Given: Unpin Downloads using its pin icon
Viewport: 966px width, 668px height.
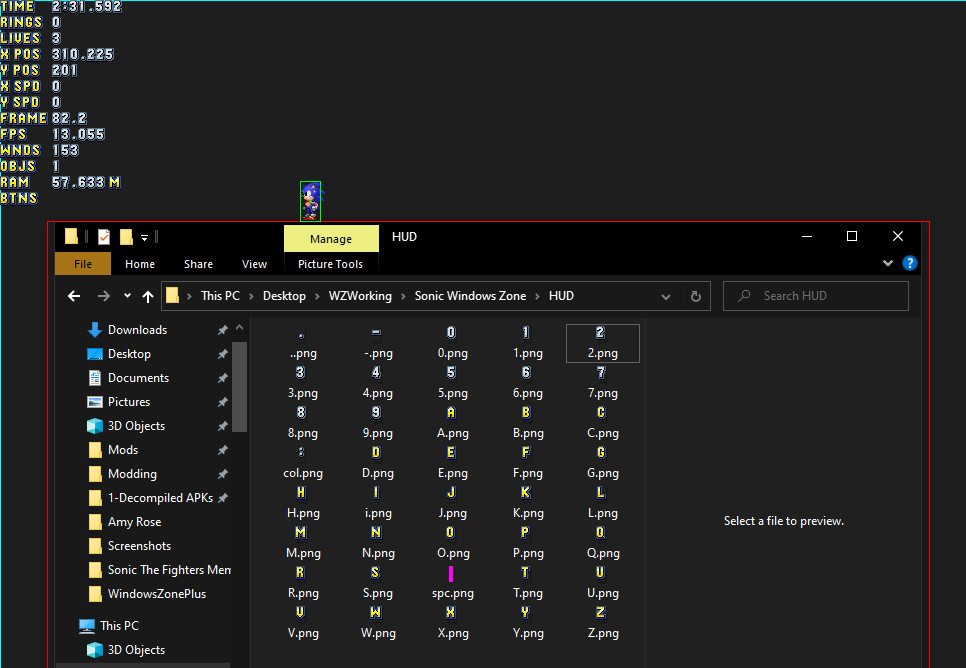Looking at the screenshot, I should [222, 330].
